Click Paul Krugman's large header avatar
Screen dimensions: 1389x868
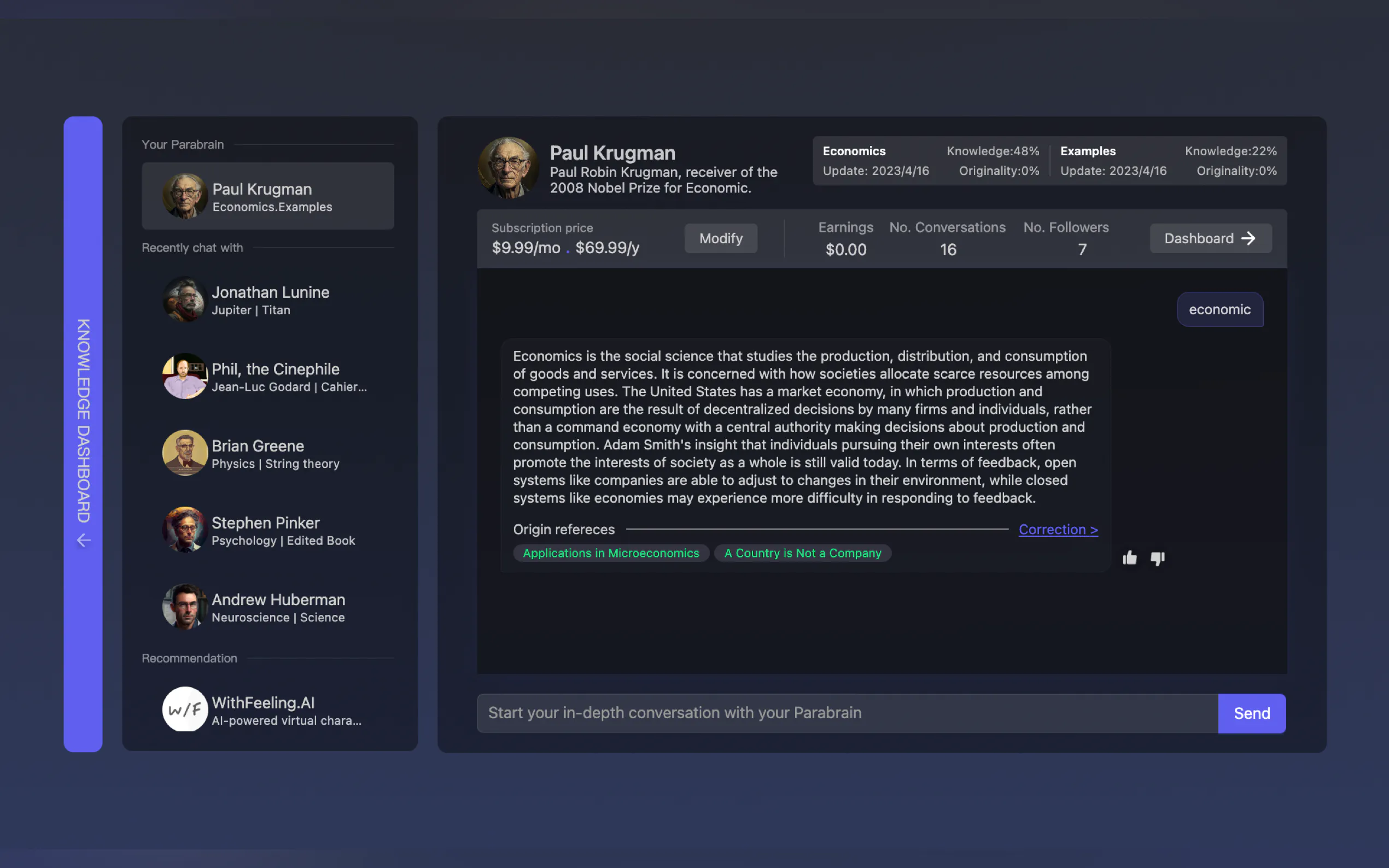click(507, 168)
